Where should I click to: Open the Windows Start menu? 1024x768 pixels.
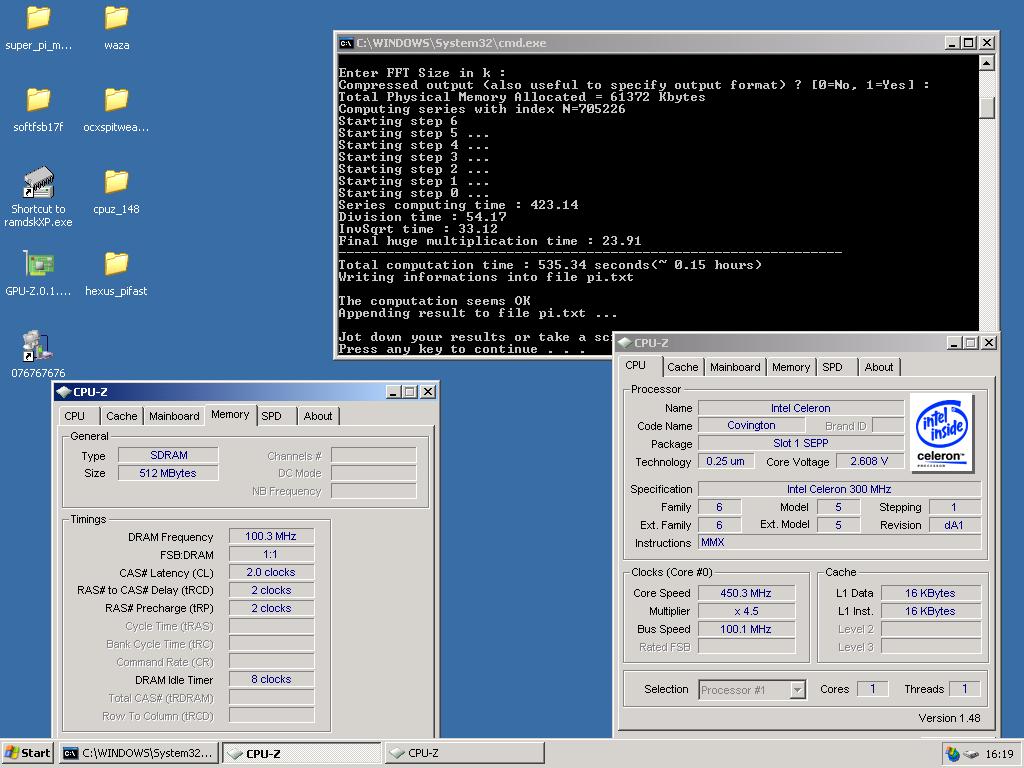(x=27, y=753)
